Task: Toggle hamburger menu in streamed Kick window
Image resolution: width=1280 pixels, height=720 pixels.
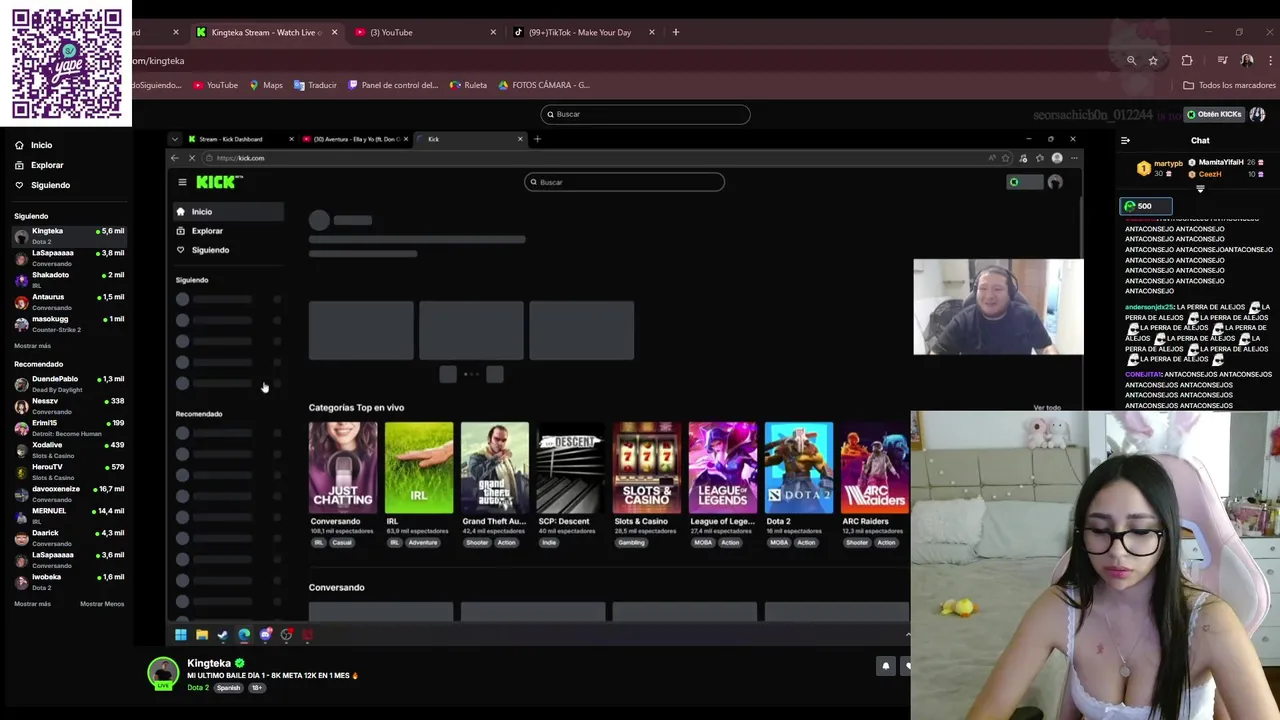Action: 182,182
